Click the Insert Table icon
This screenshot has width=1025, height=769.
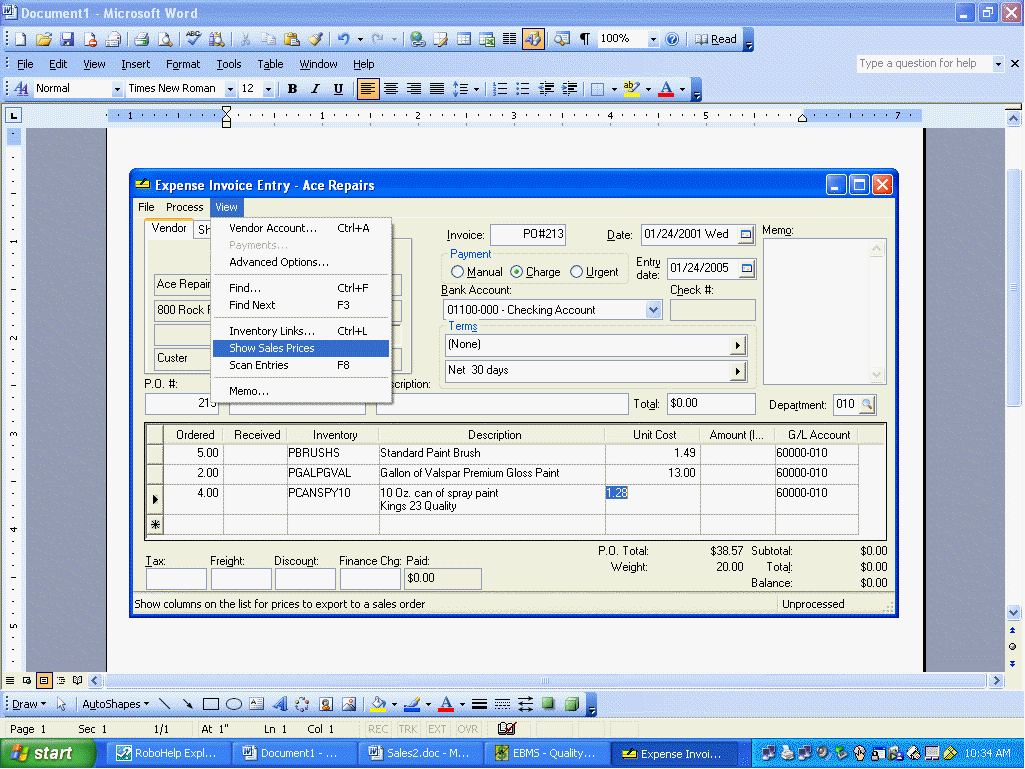pos(463,39)
